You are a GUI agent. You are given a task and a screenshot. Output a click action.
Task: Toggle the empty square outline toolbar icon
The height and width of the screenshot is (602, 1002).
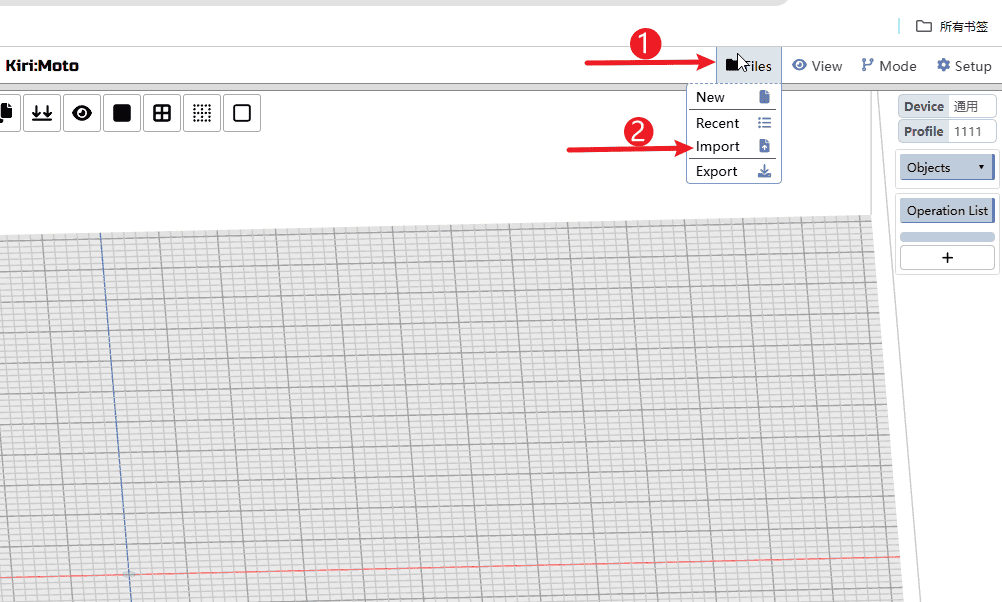pos(242,113)
